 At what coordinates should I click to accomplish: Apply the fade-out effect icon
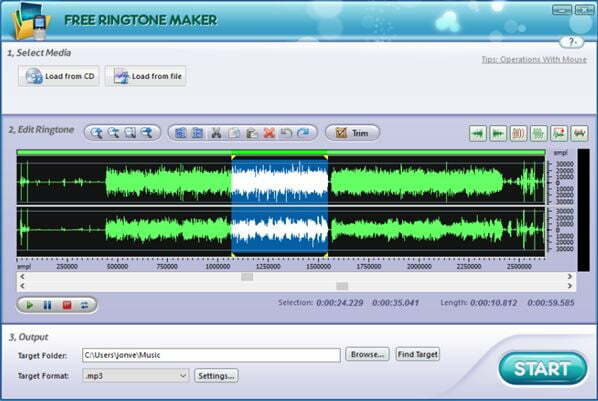(x=498, y=134)
